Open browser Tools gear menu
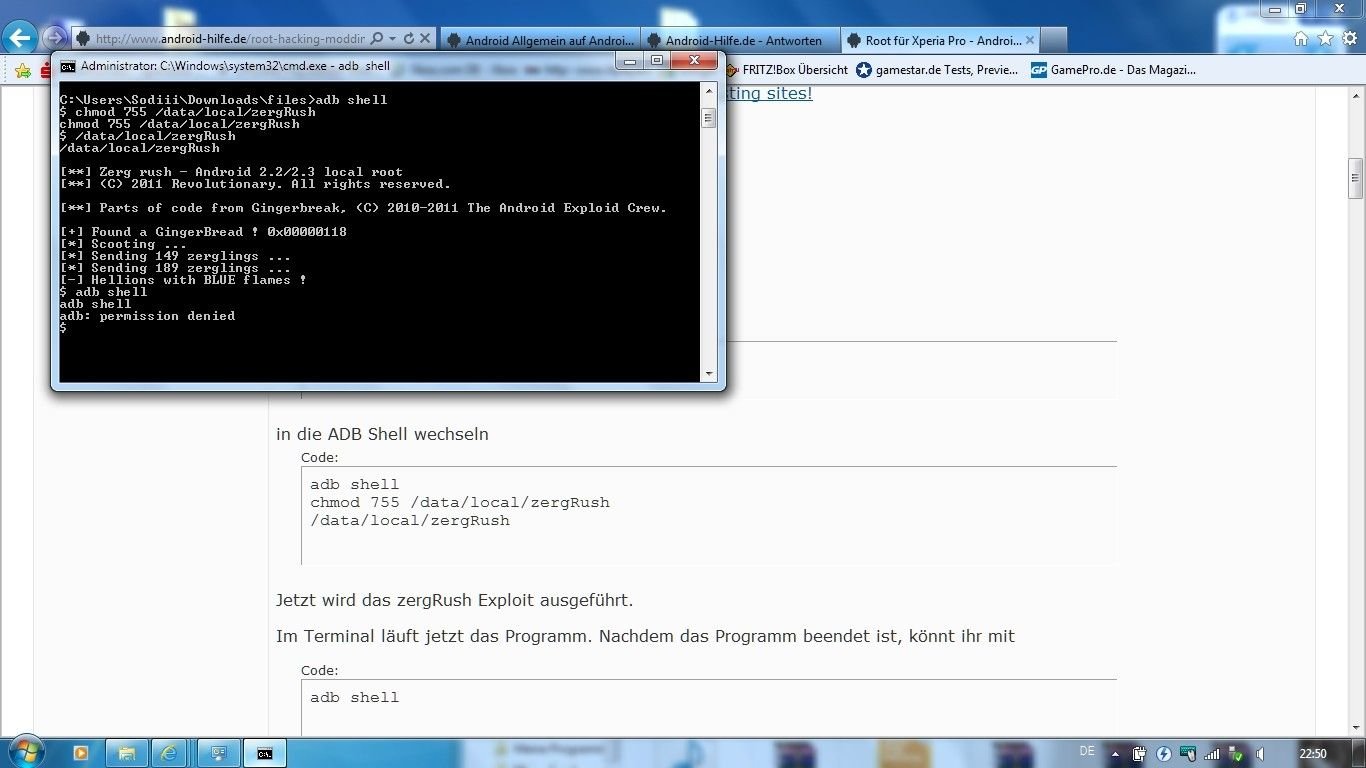Screen dimensions: 1366x768 [1349, 39]
